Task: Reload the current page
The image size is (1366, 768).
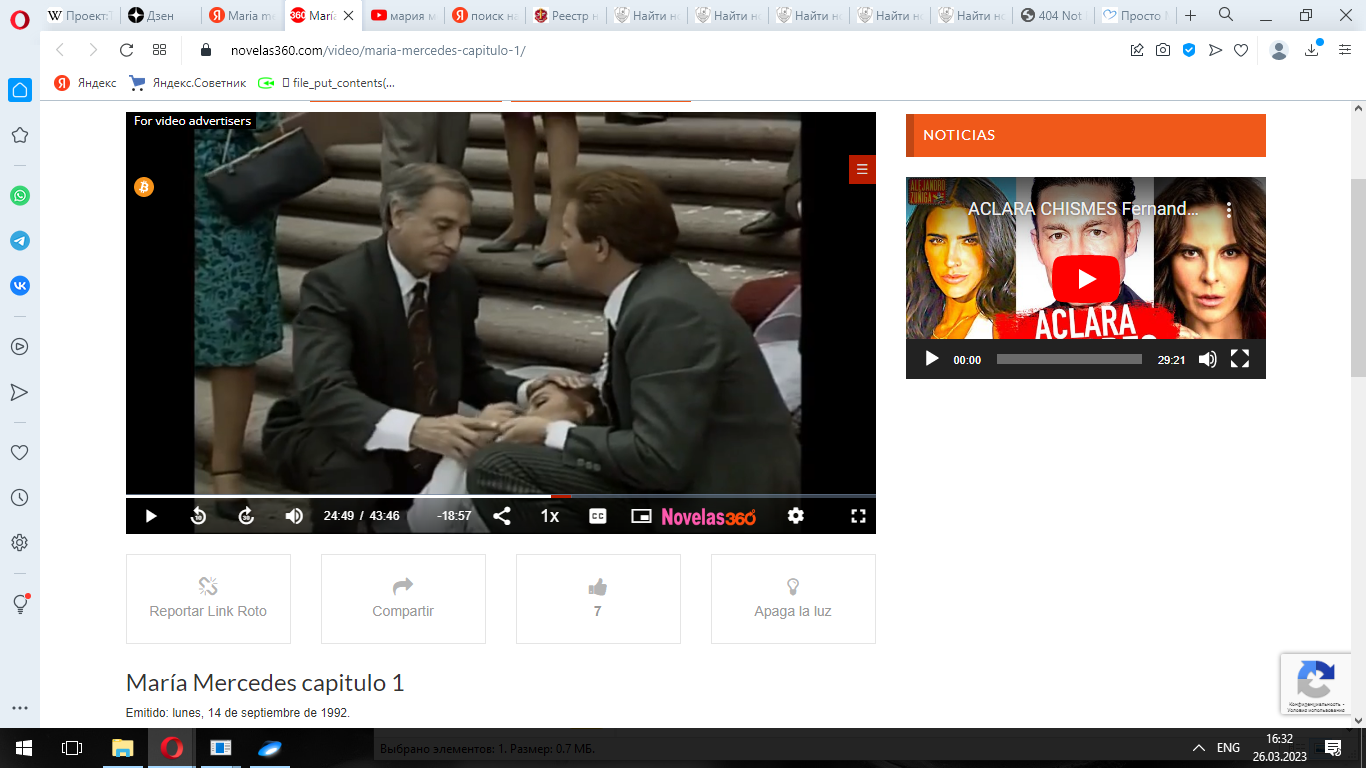Action: point(126,50)
